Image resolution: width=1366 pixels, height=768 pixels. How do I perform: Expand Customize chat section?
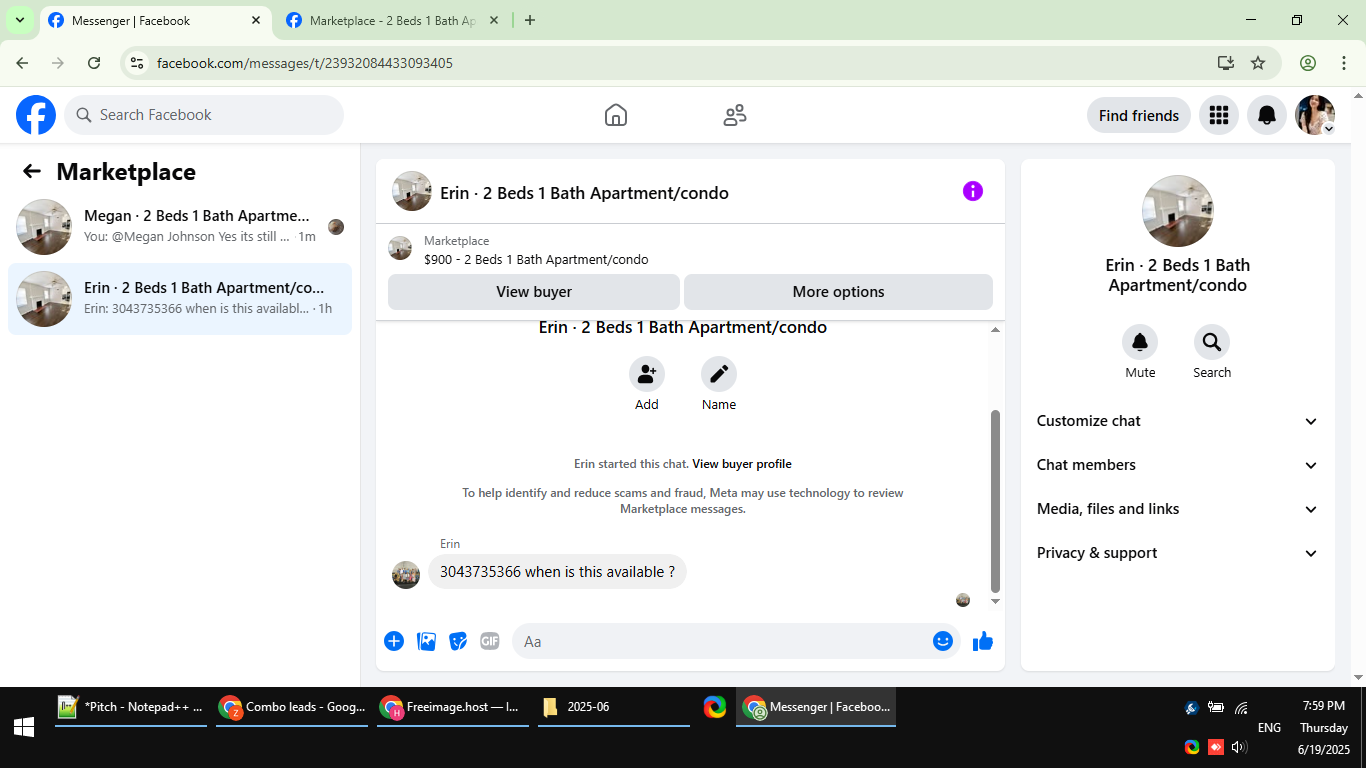1178,421
